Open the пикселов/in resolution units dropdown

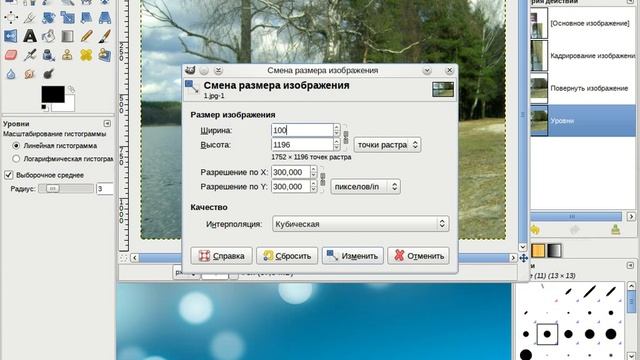tap(365, 187)
